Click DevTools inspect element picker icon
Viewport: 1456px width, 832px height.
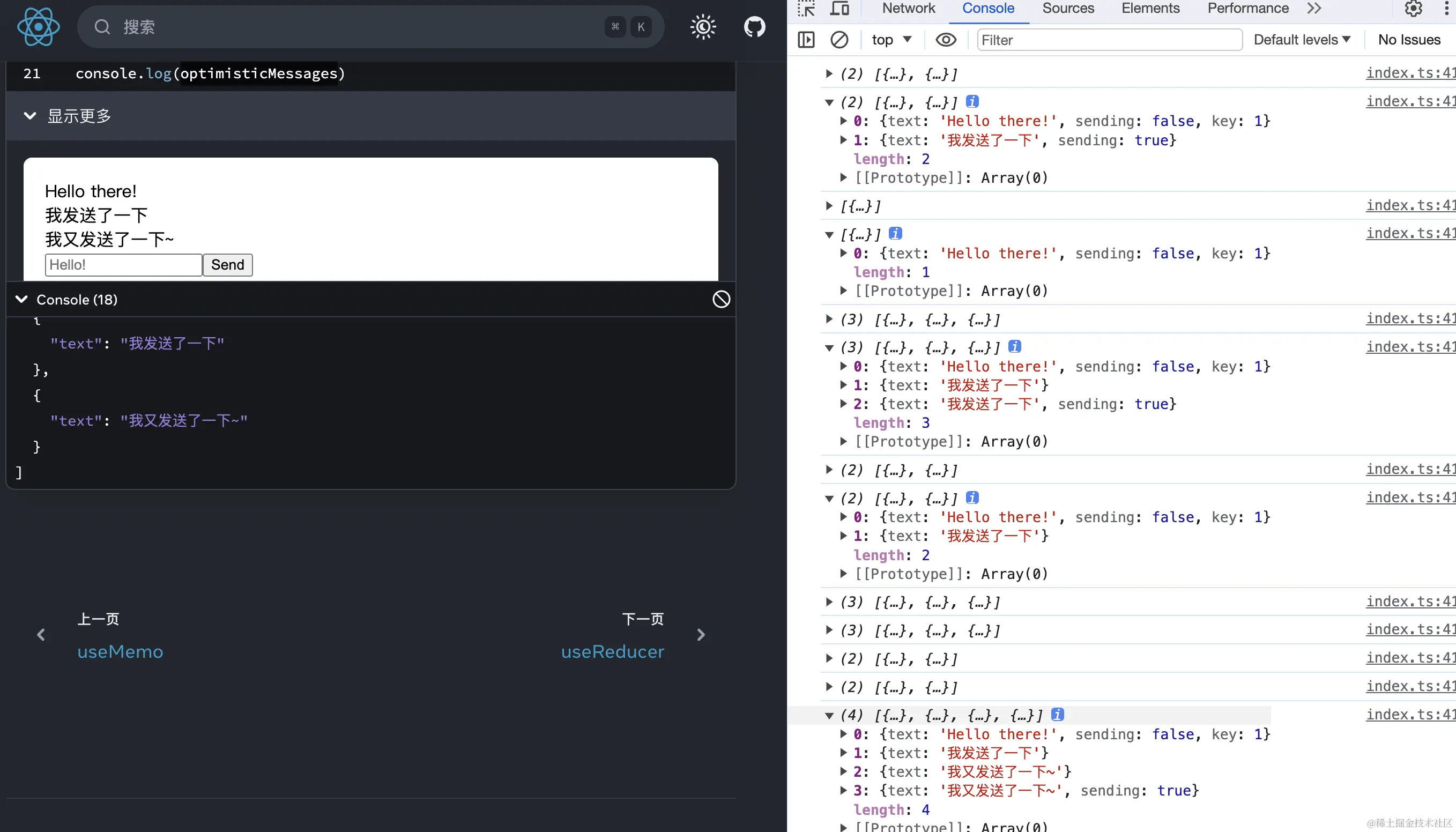tap(806, 8)
